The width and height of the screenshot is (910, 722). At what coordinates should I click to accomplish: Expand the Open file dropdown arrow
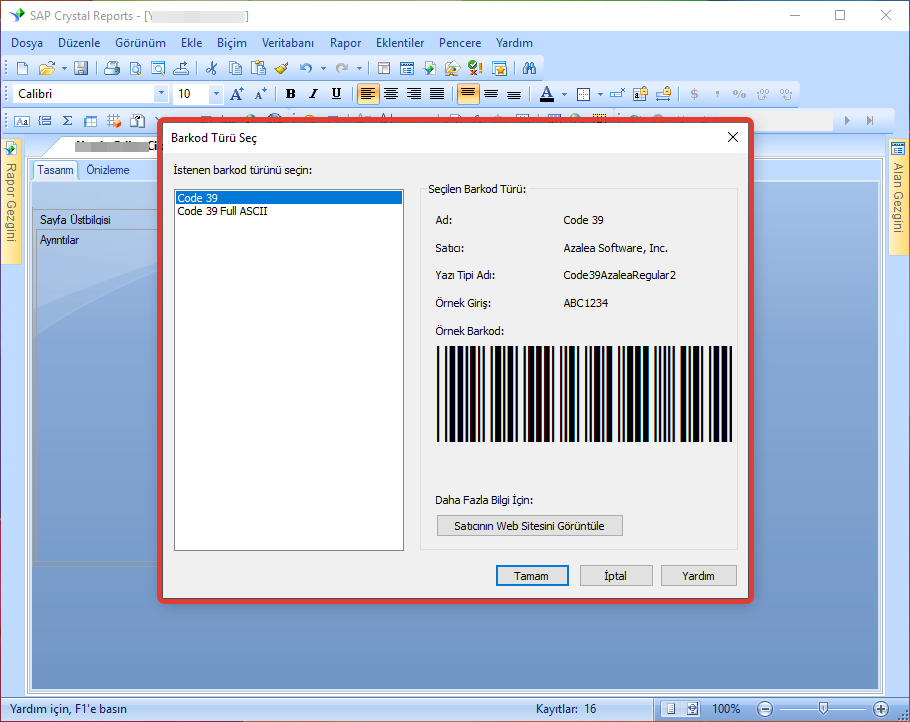[64, 68]
